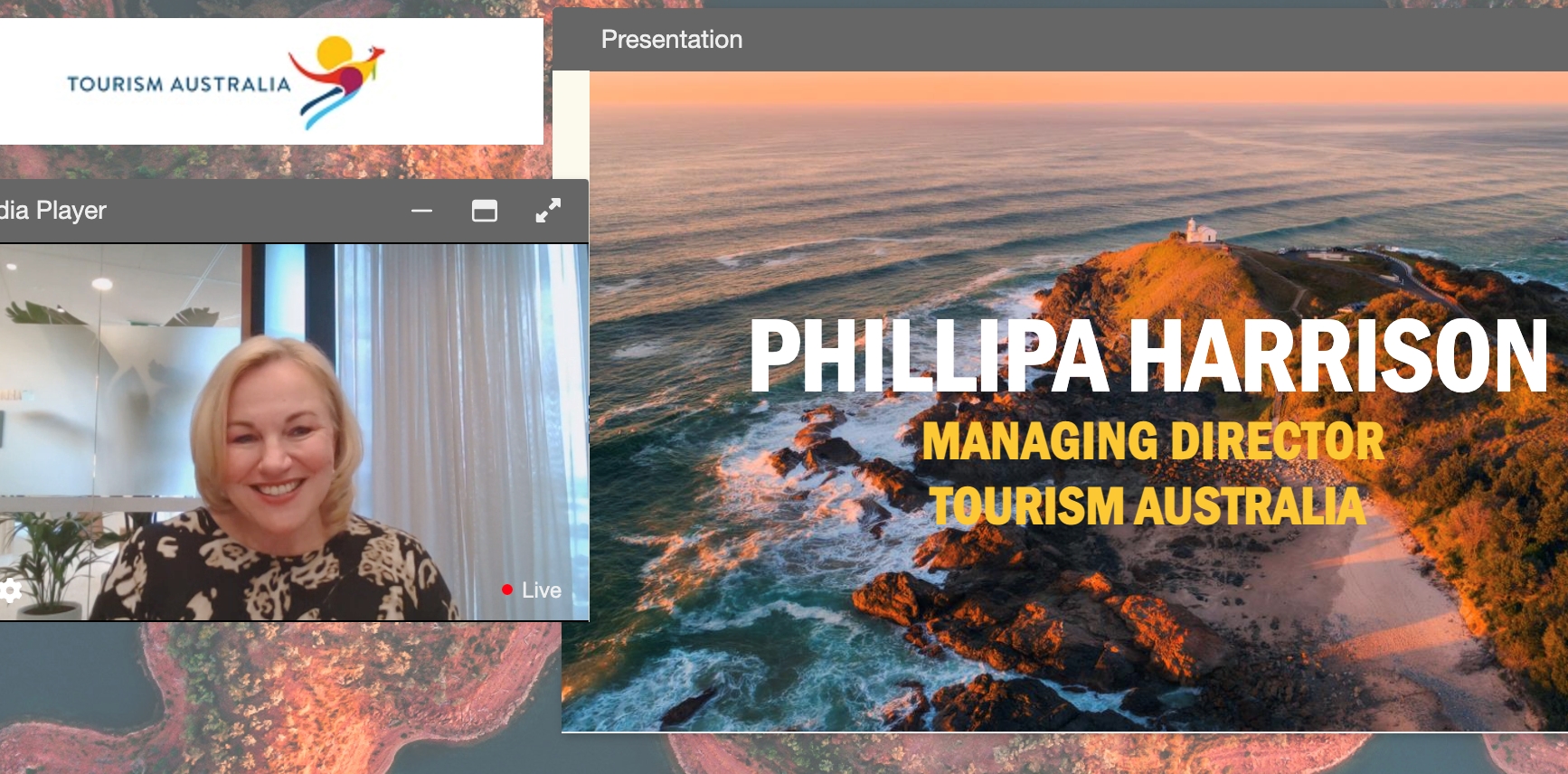Click the "MANAGING DIRECTOR" slide subtitle
Screen dimensions: 1568x774
[x=1153, y=441]
